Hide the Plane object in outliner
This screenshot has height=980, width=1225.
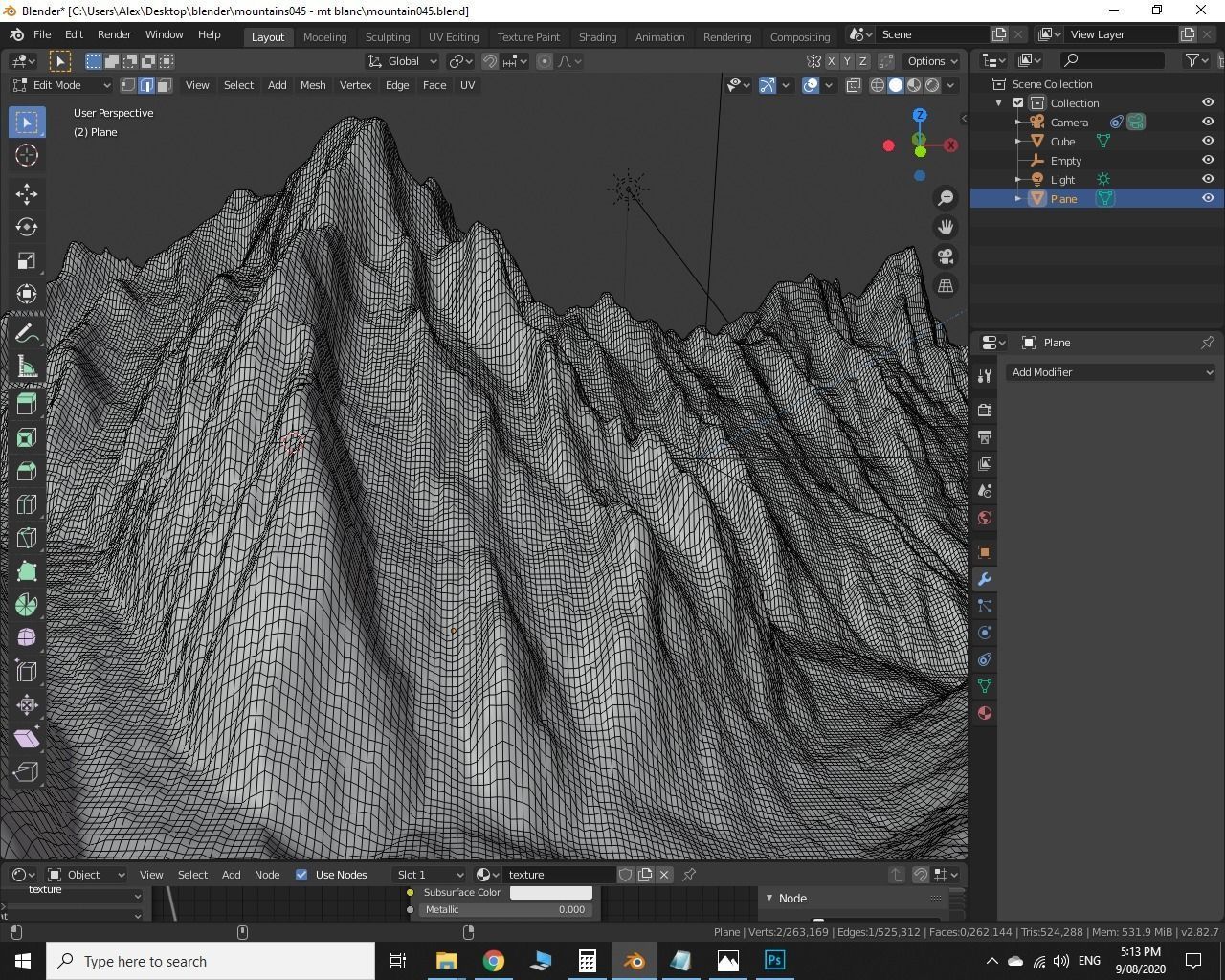point(1208,198)
